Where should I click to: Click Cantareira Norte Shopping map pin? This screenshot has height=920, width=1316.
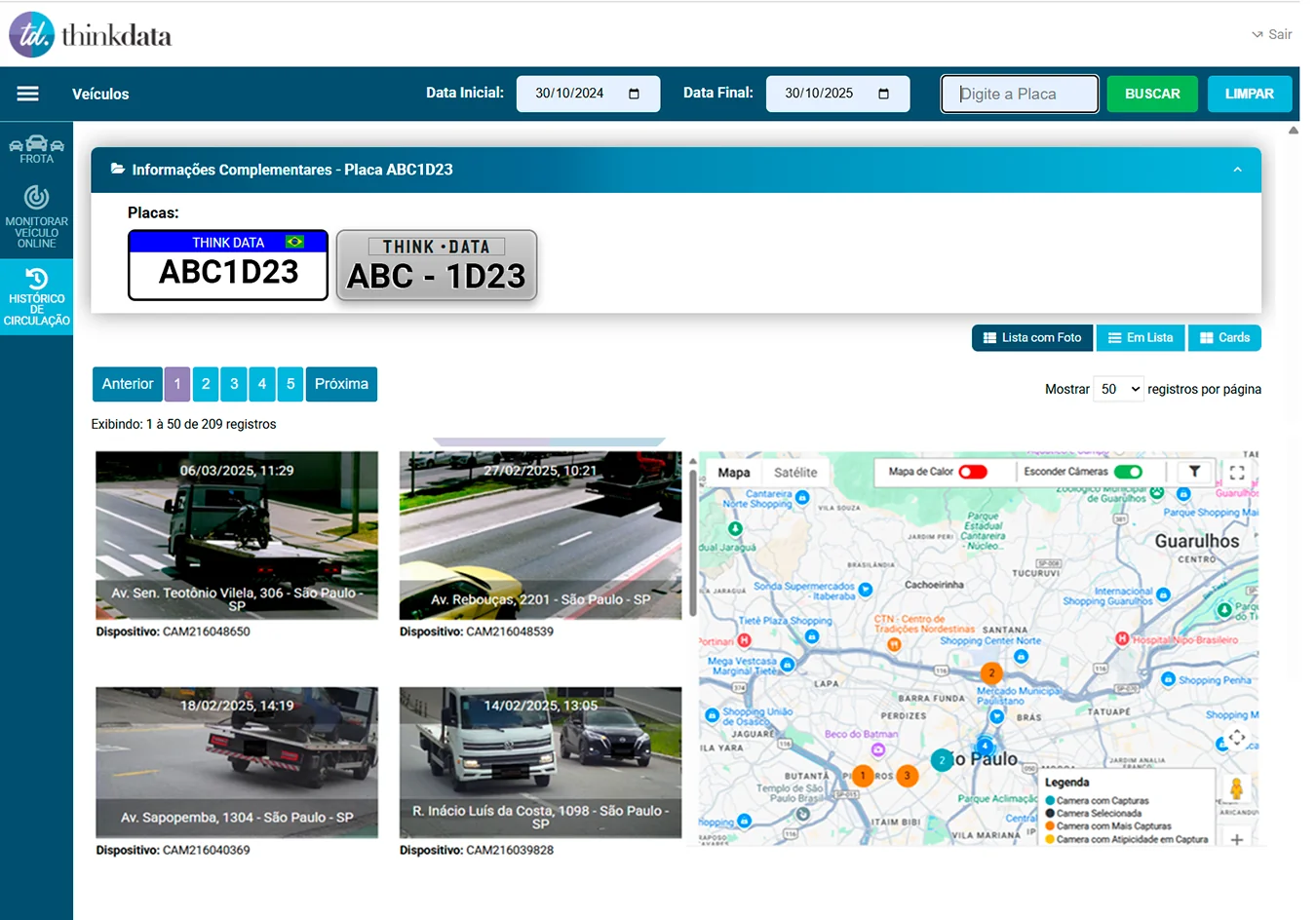click(x=802, y=497)
